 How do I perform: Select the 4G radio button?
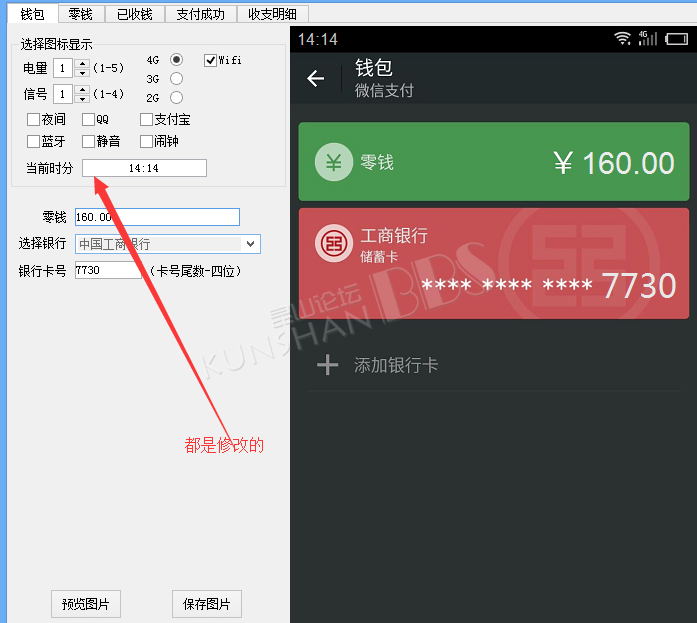(x=176, y=60)
